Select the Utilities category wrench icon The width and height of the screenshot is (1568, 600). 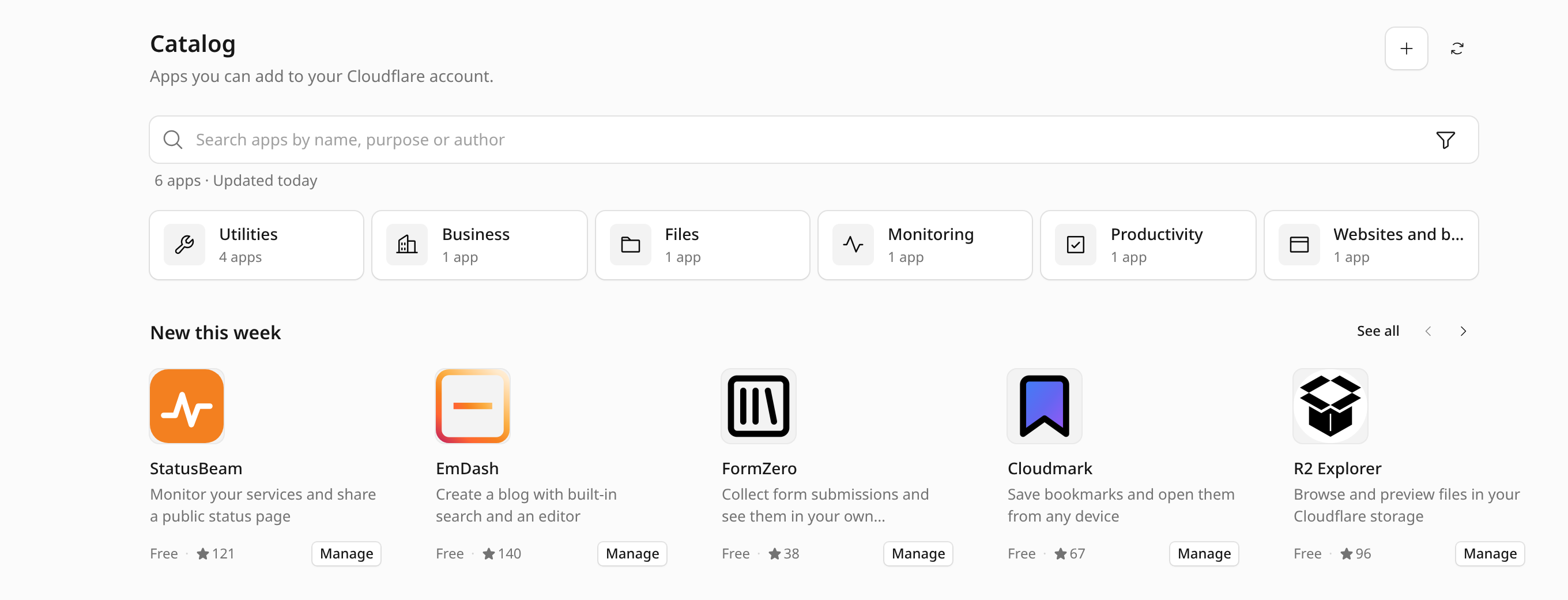(x=184, y=245)
